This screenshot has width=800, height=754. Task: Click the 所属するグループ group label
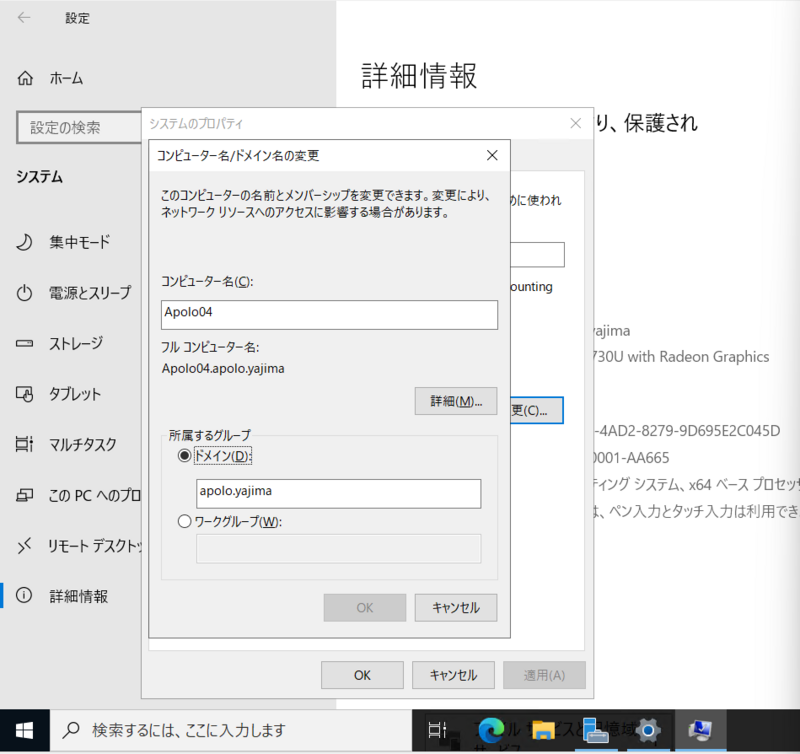pyautogui.click(x=210, y=435)
